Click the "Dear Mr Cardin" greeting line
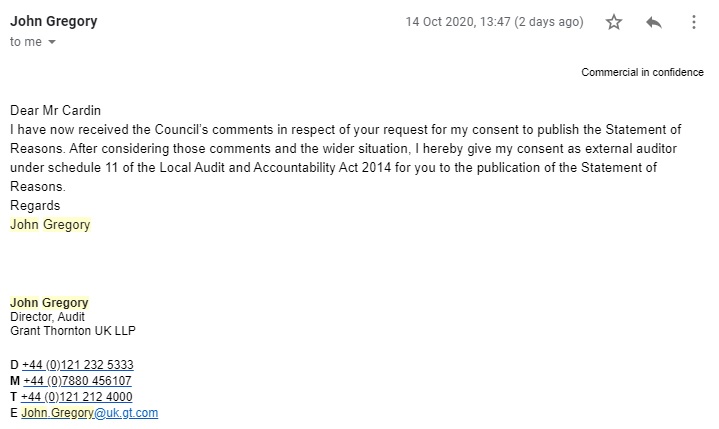 tap(57, 110)
